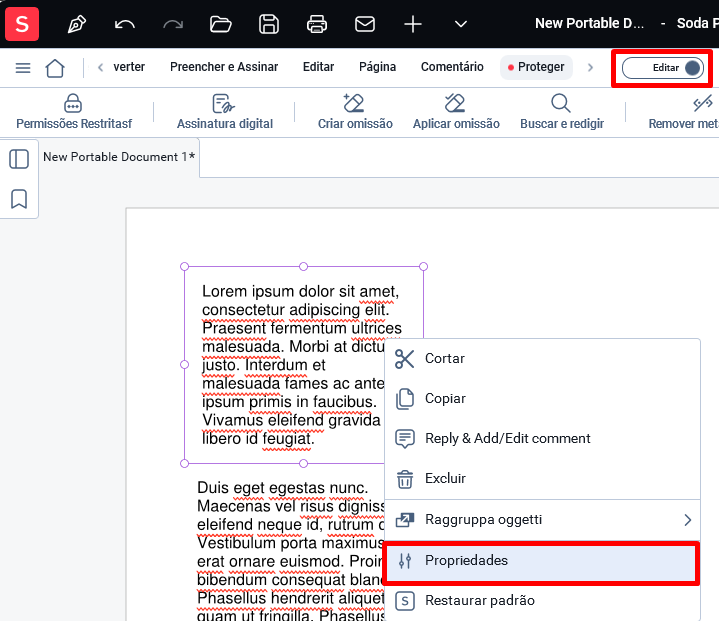Viewport: 719px width, 621px height.
Task: Click the bottom-center handle of text box
Action: 303,463
